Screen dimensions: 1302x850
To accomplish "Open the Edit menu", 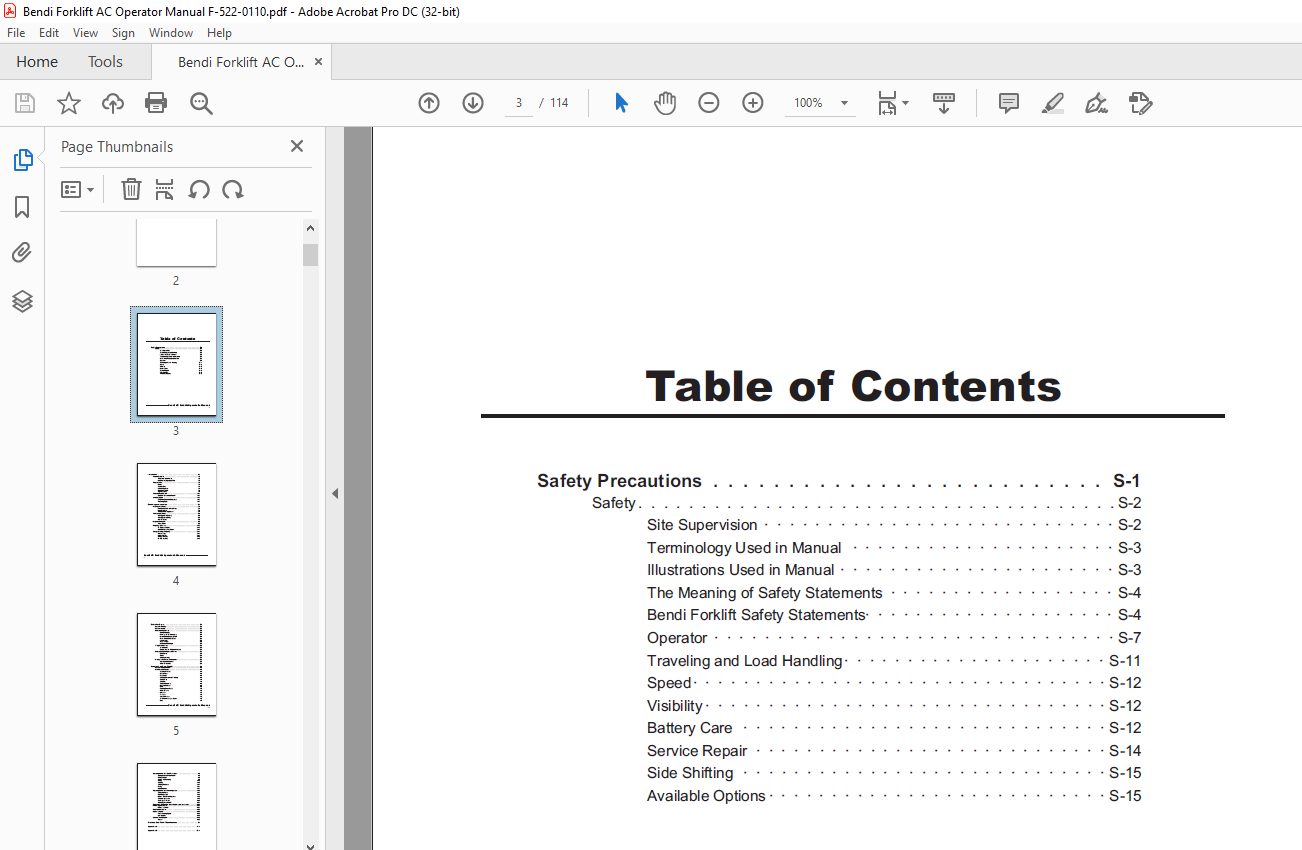I will coord(49,33).
